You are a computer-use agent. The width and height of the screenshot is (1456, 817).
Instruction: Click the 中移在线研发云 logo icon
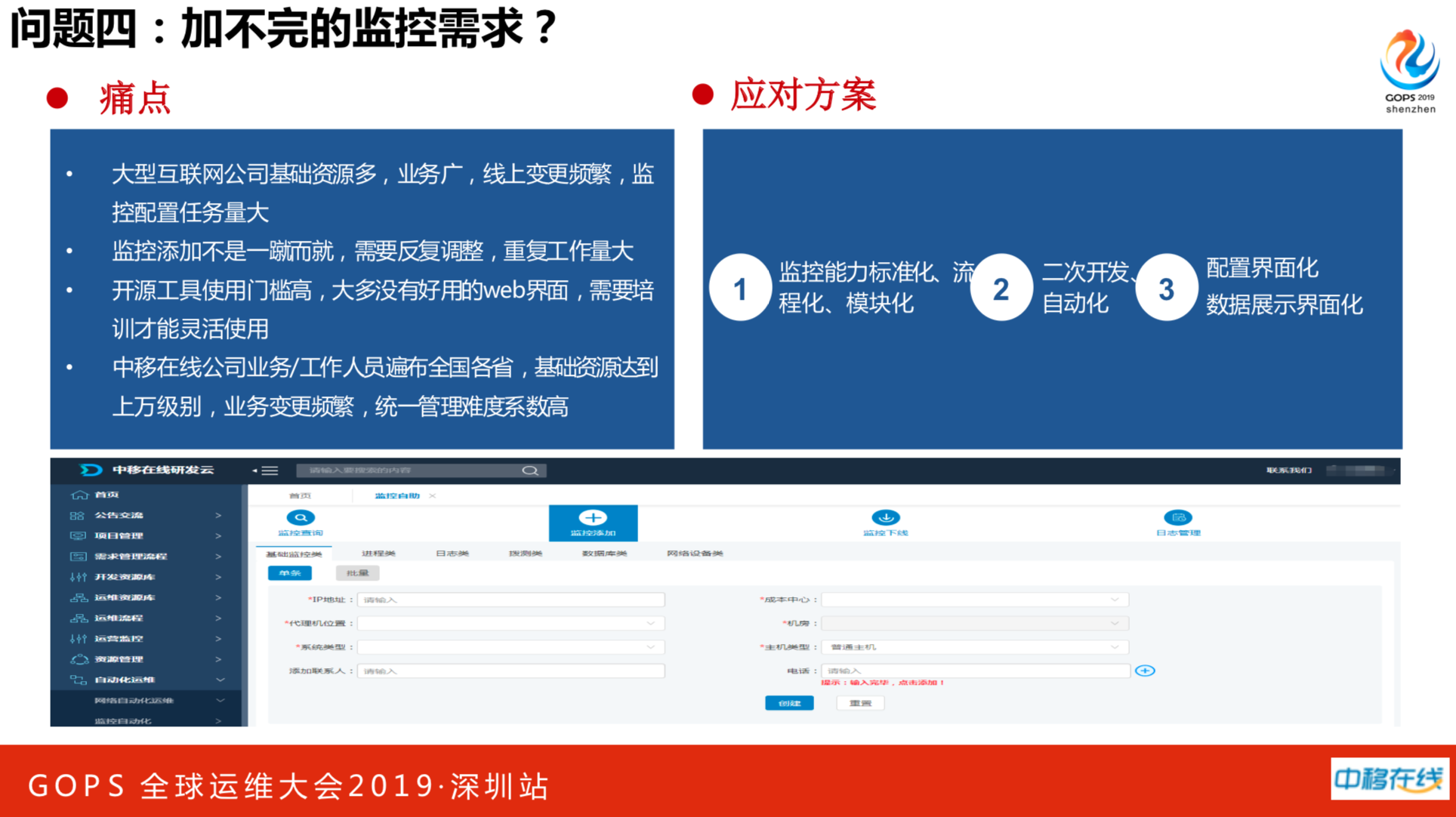coord(91,470)
